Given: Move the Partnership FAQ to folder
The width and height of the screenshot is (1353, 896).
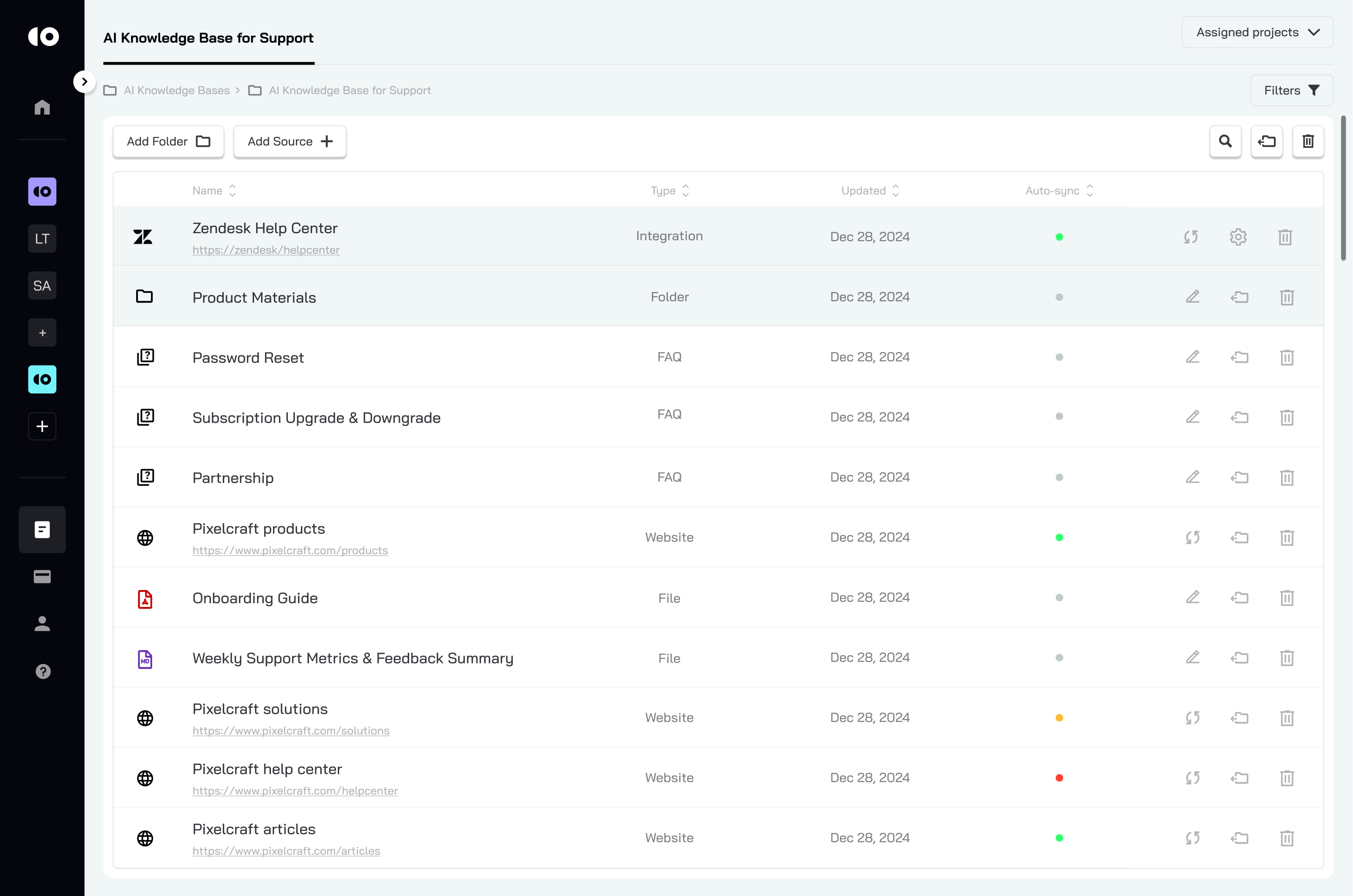Looking at the screenshot, I should 1239,477.
